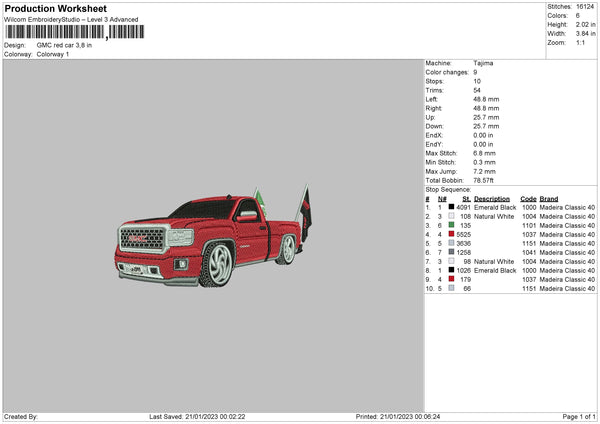Click 'Natural White' in stop row 2
Image resolution: width=600 pixels, height=424 pixels.
point(494,217)
